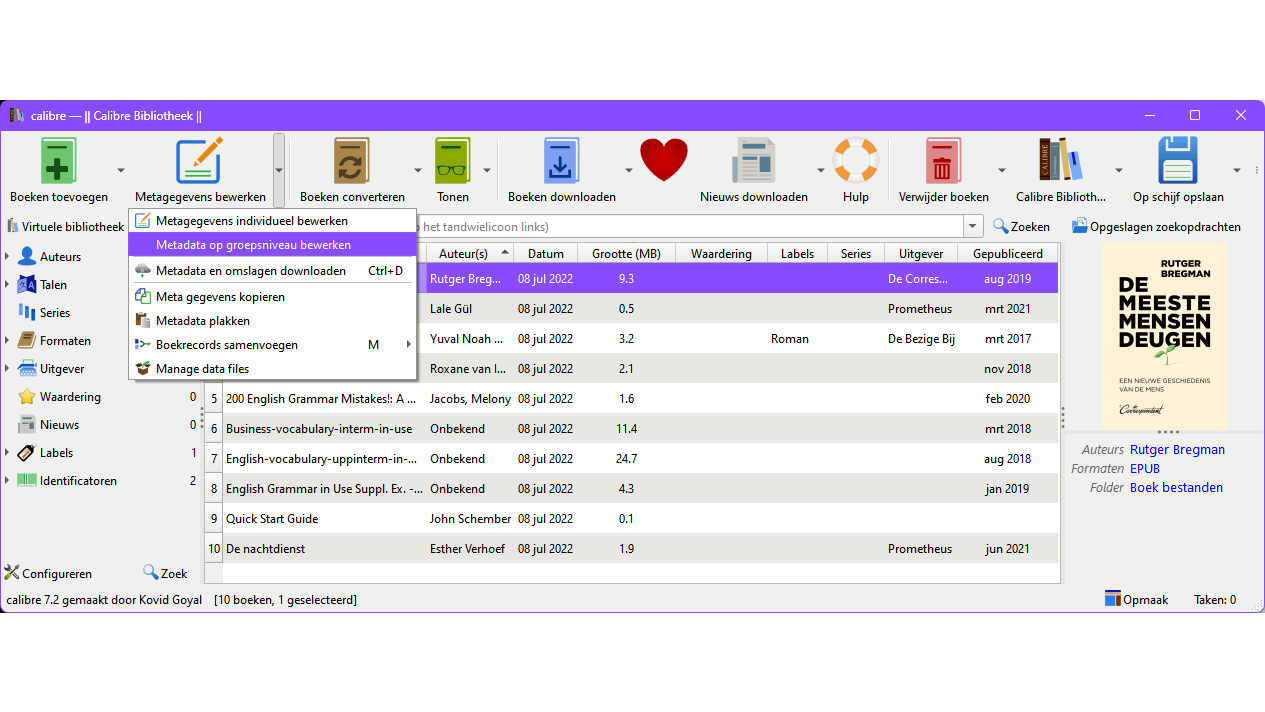Open Boekrecords samenvoegen submenu

pos(272,345)
